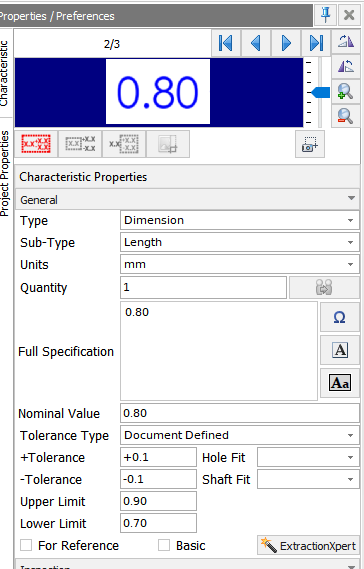364x569 pixels.
Task: Click the Full Specification text area
Action: [219, 351]
